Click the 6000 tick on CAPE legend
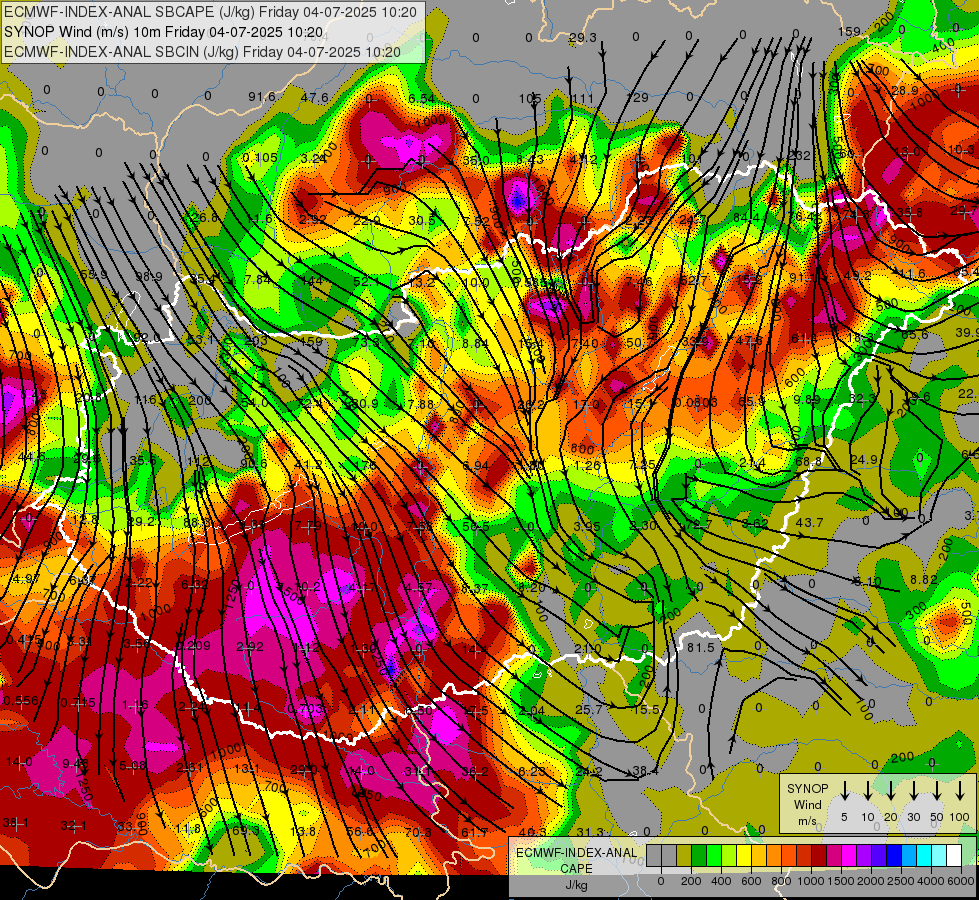Viewport: 979px width, 900px height. point(961,881)
